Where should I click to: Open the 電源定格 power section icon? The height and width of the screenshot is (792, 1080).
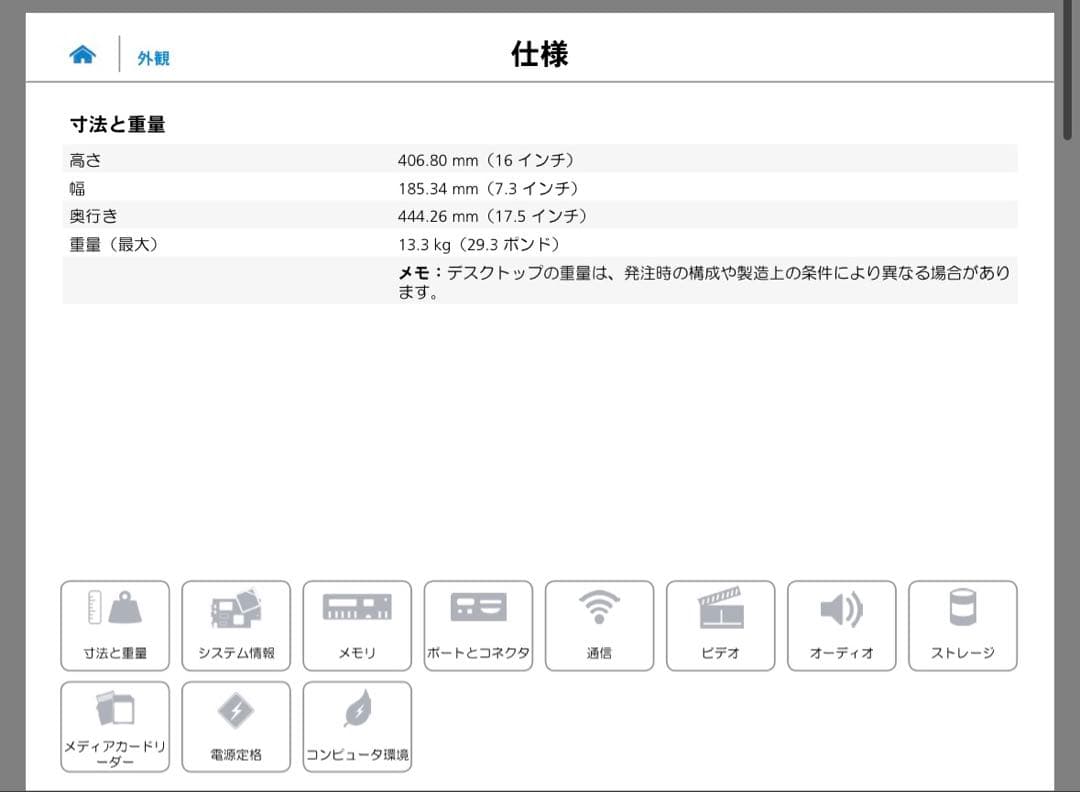pyautogui.click(x=236, y=727)
